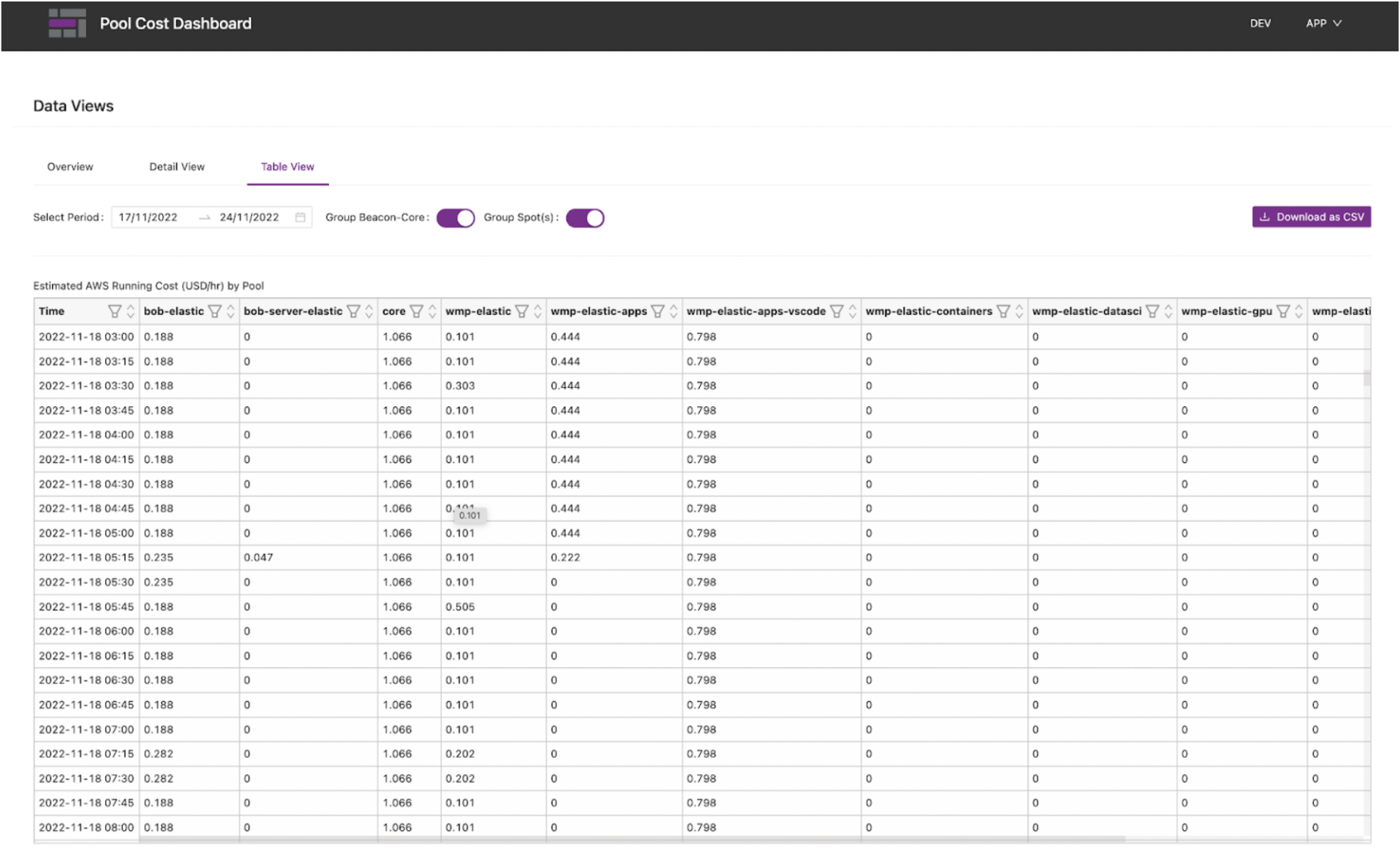The image size is (1400, 854).
Task: Filter the wmp-elastic-containers column
Action: [x=1004, y=311]
